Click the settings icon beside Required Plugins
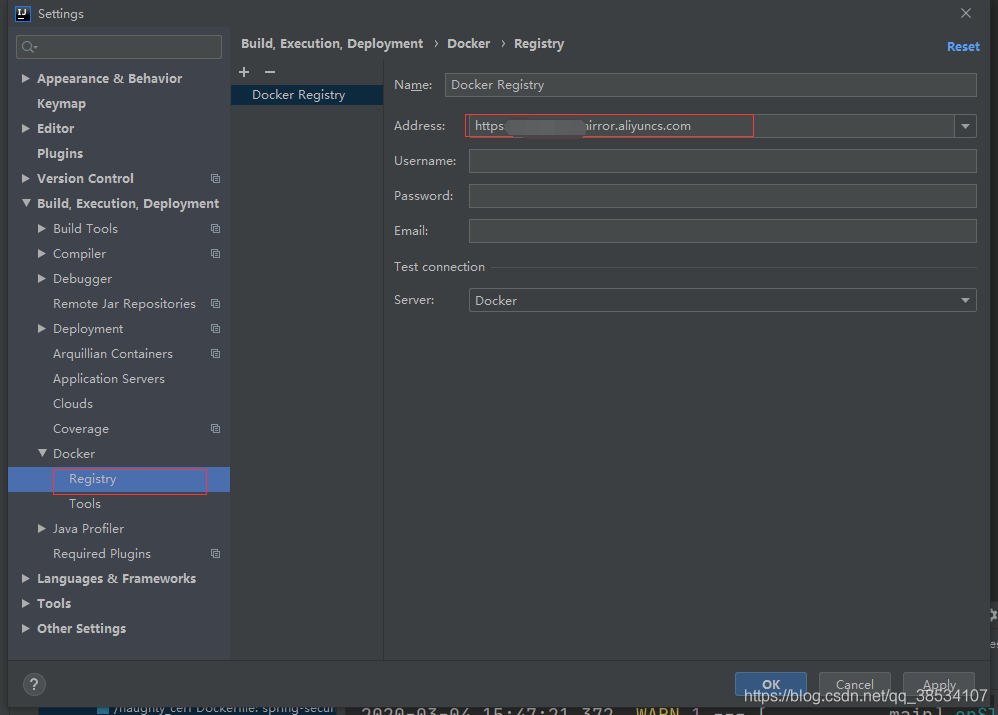The width and height of the screenshot is (998, 715). click(214, 553)
